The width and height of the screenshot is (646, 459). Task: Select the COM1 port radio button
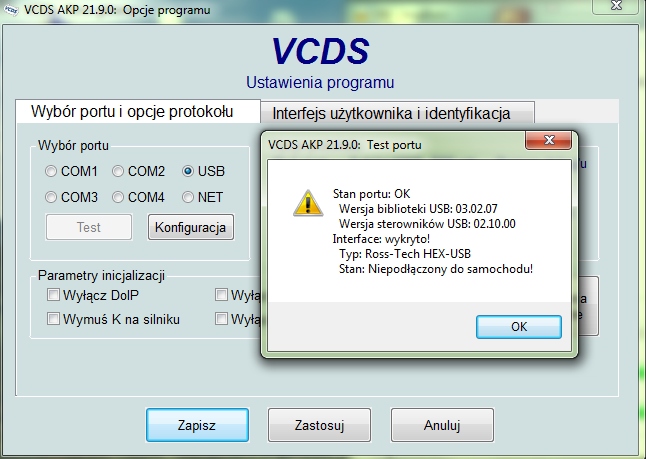click(x=51, y=171)
